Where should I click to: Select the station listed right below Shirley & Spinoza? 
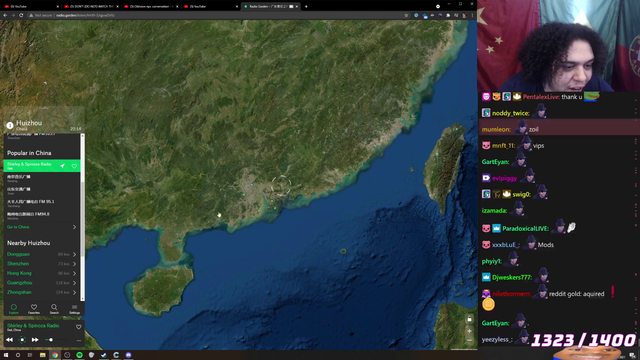point(42,178)
